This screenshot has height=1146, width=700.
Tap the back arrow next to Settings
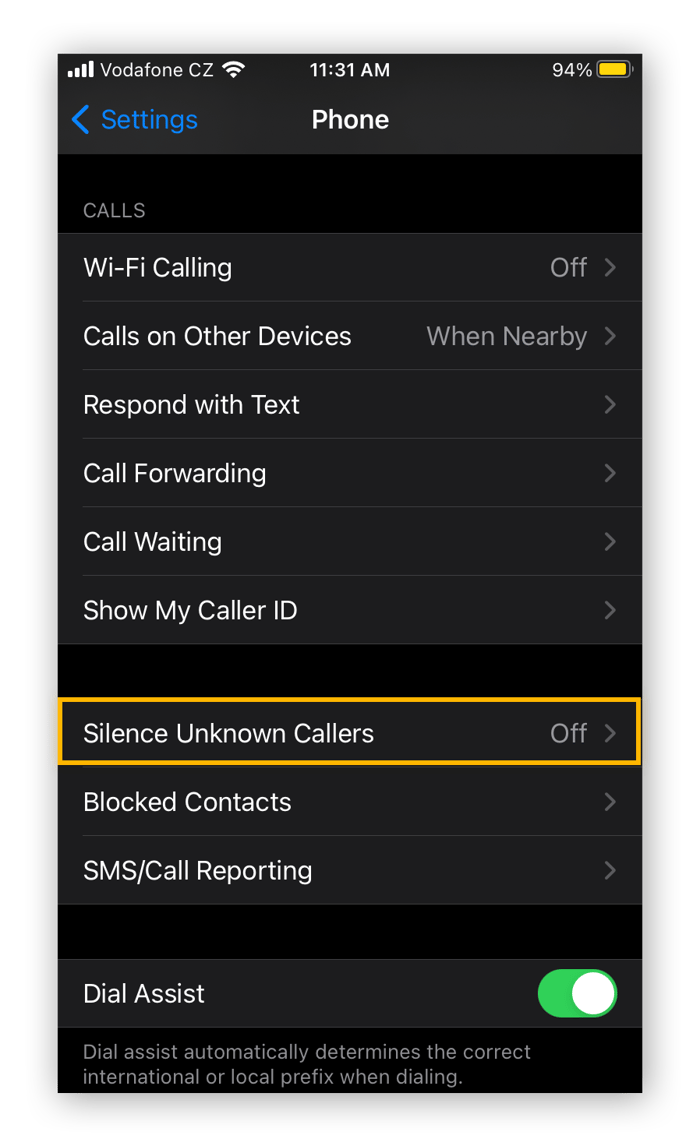coord(80,119)
